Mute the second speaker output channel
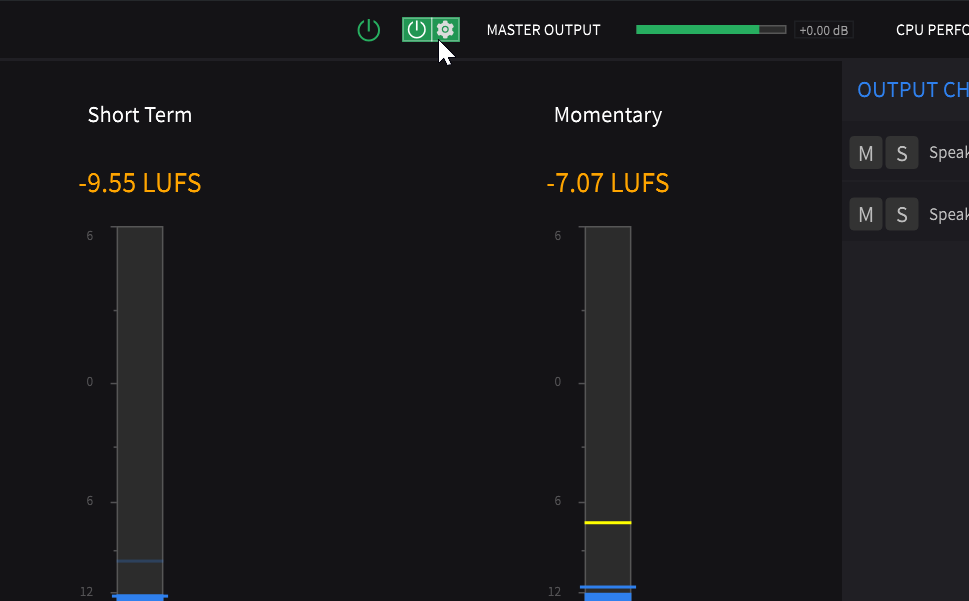The width and height of the screenshot is (969, 601). (866, 214)
